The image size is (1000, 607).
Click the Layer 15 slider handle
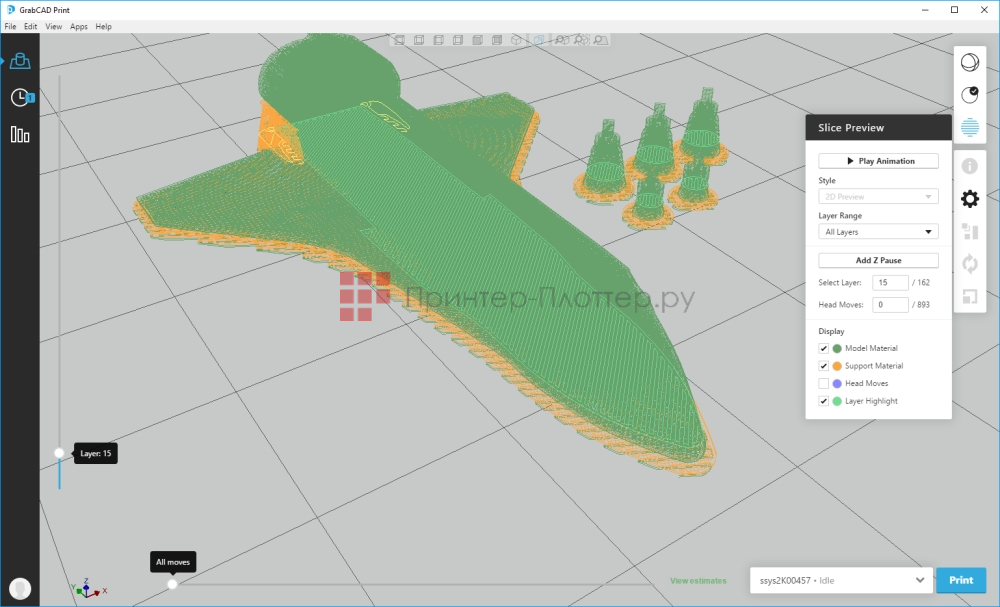[x=59, y=453]
